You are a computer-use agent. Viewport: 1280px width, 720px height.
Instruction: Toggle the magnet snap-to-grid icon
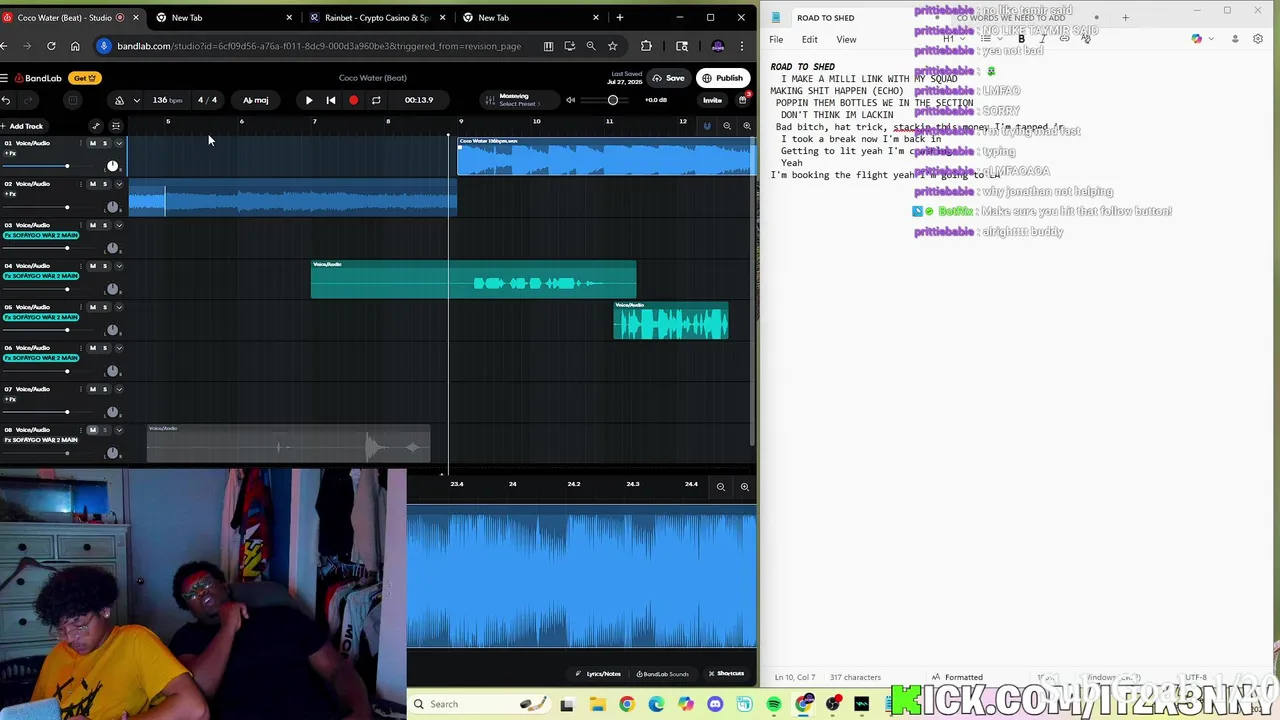coord(708,126)
